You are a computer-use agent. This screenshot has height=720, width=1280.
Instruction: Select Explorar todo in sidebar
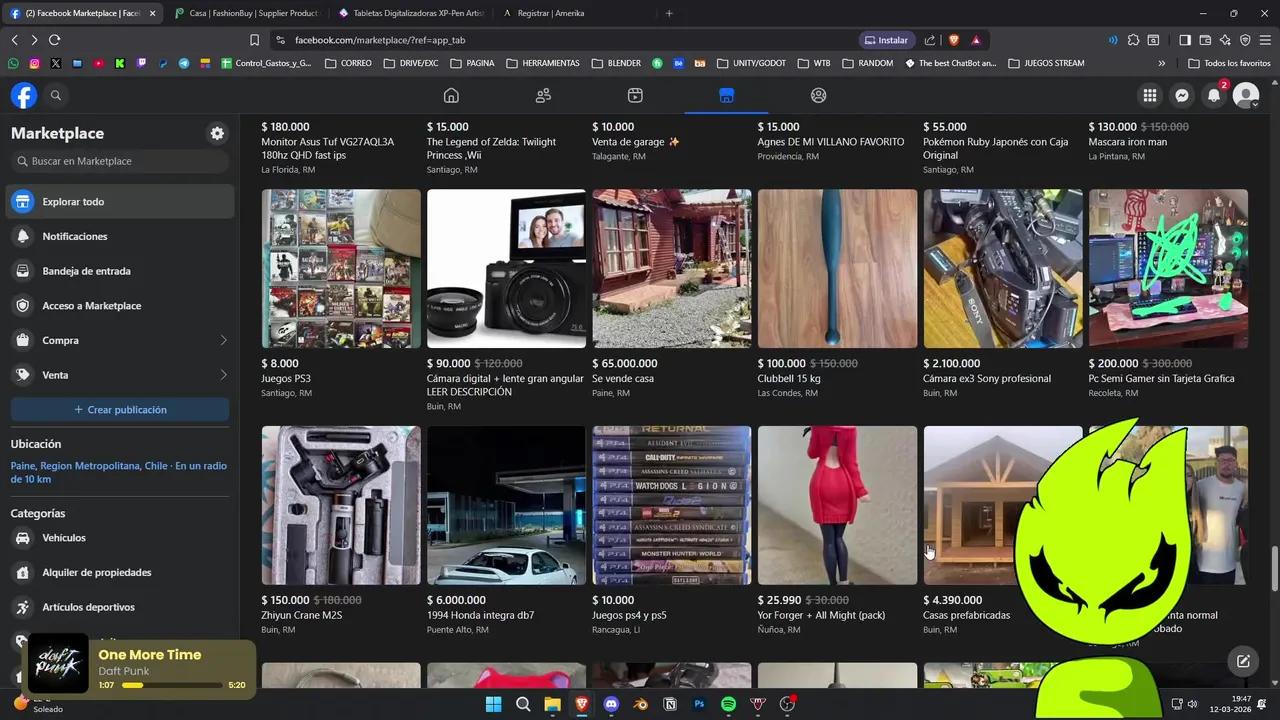[120, 201]
